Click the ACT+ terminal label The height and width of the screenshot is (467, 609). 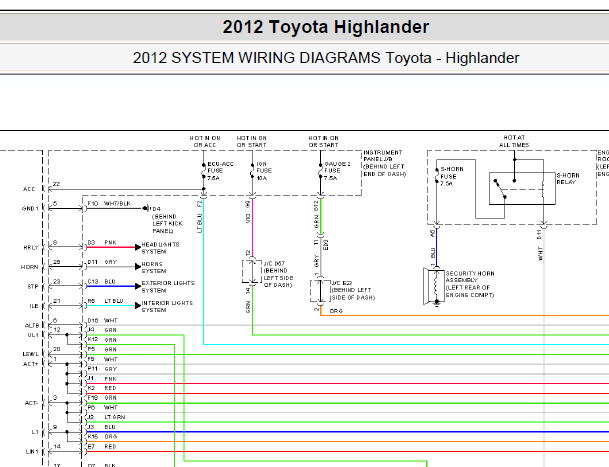(x=31, y=364)
